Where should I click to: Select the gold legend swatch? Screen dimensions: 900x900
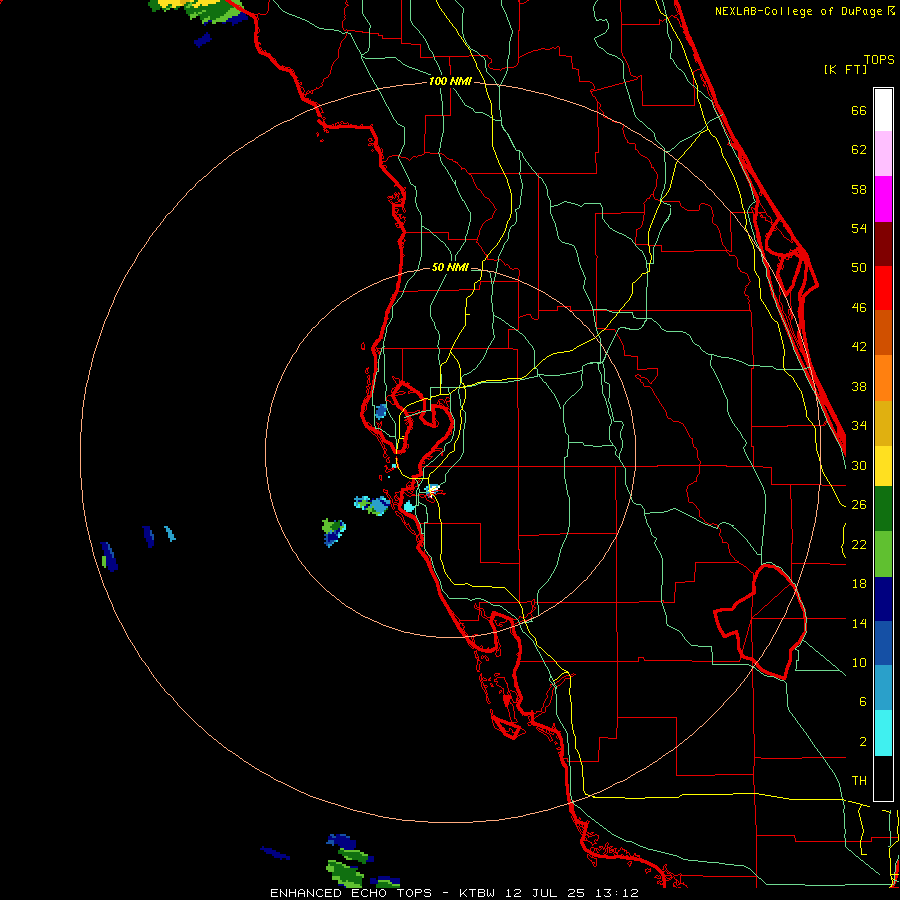883,423
